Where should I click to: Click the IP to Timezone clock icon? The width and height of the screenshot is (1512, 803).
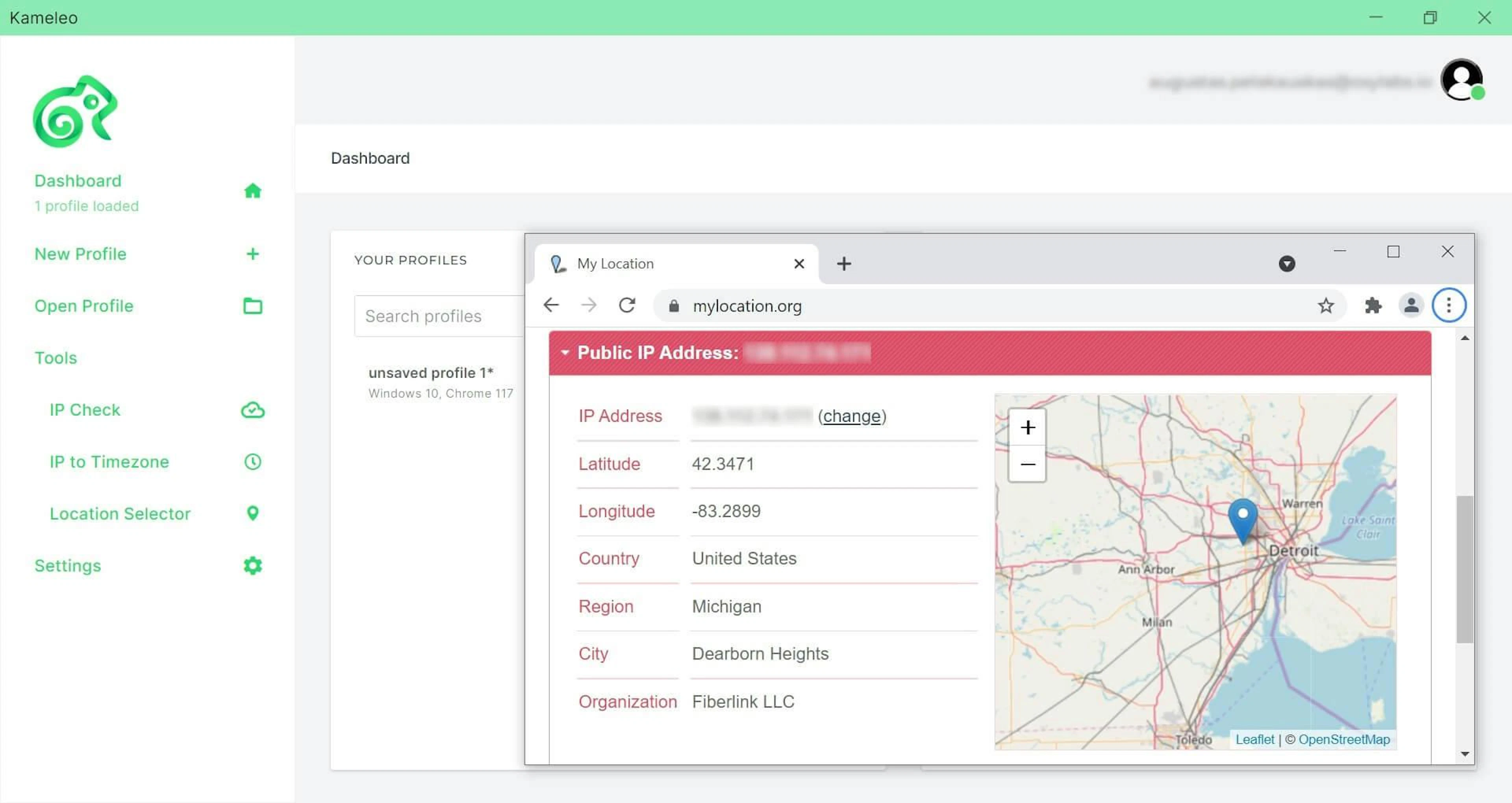point(252,461)
